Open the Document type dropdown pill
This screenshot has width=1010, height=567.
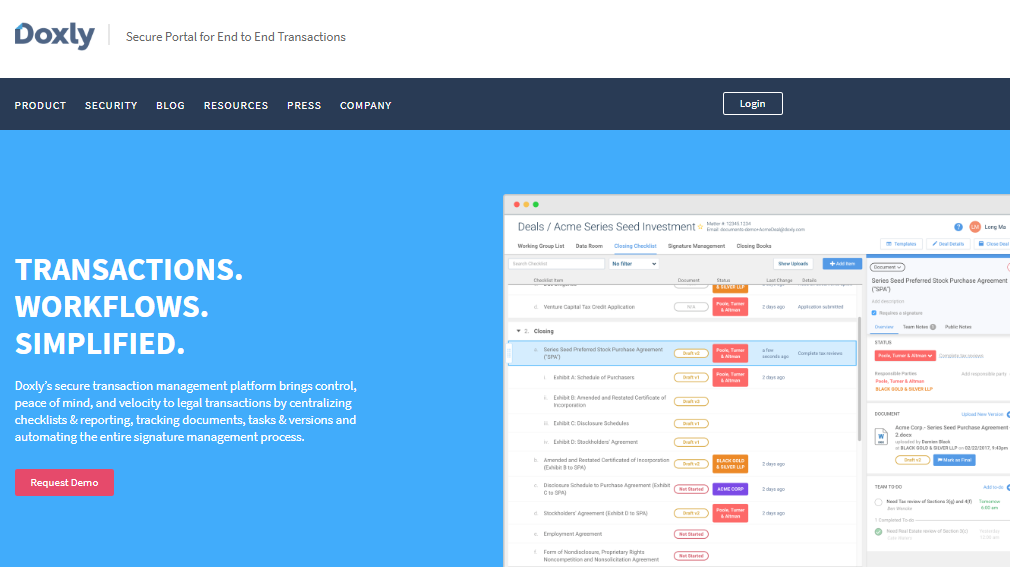click(887, 267)
